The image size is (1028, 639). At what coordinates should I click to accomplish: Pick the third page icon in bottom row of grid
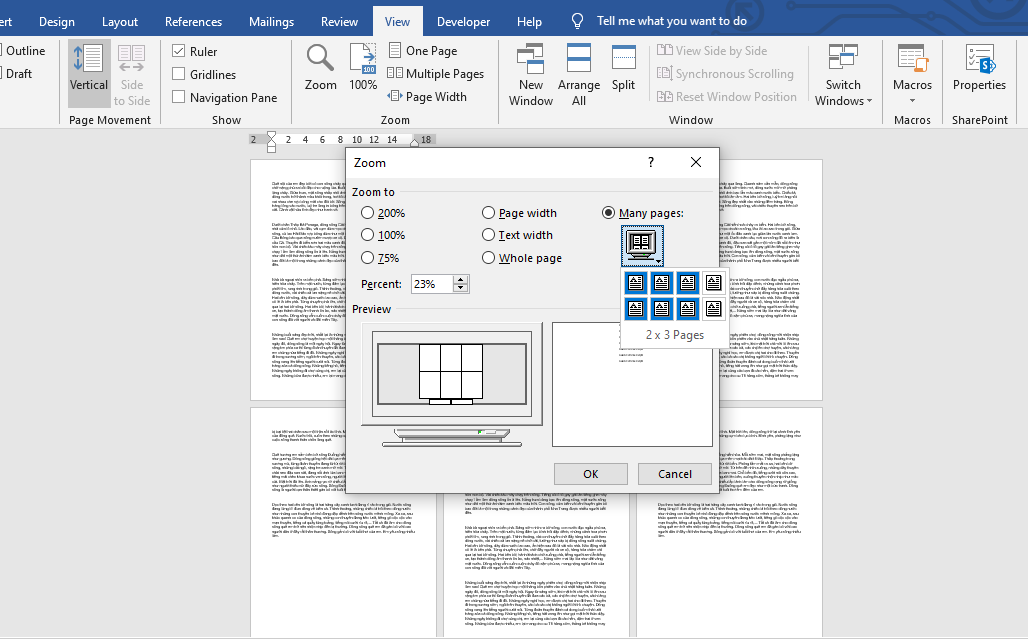pos(687,308)
